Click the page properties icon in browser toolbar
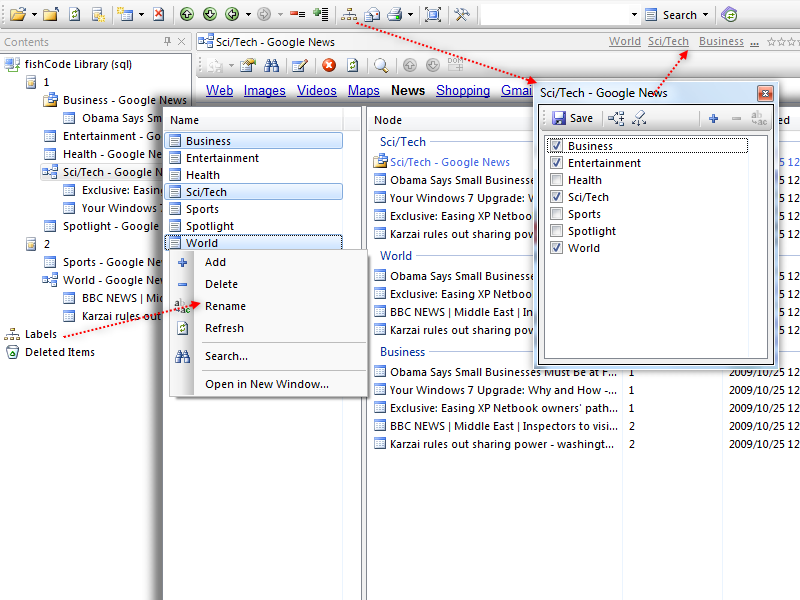The height and width of the screenshot is (600, 800). (x=248, y=65)
